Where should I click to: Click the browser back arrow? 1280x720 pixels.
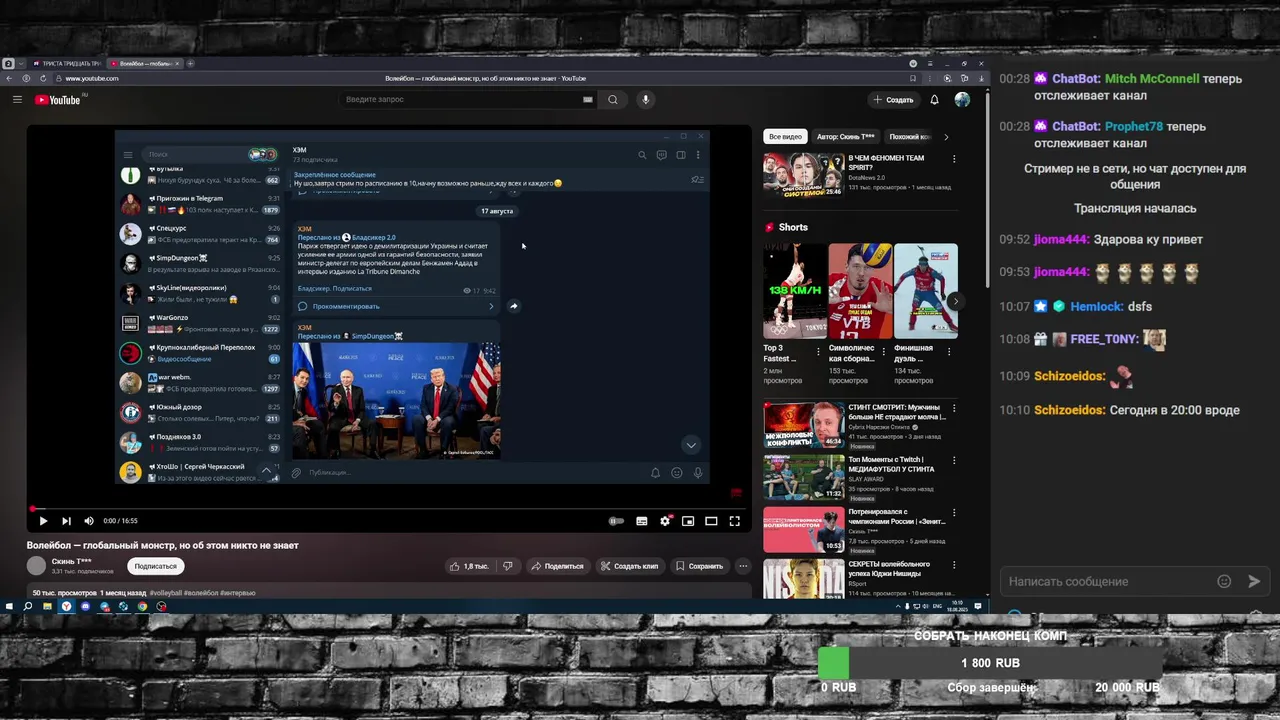(x=10, y=78)
